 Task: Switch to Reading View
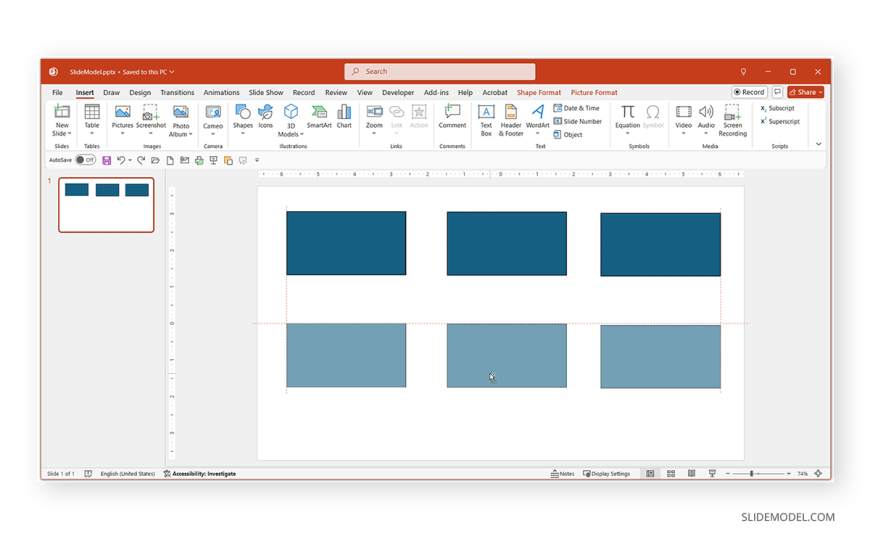click(691, 473)
